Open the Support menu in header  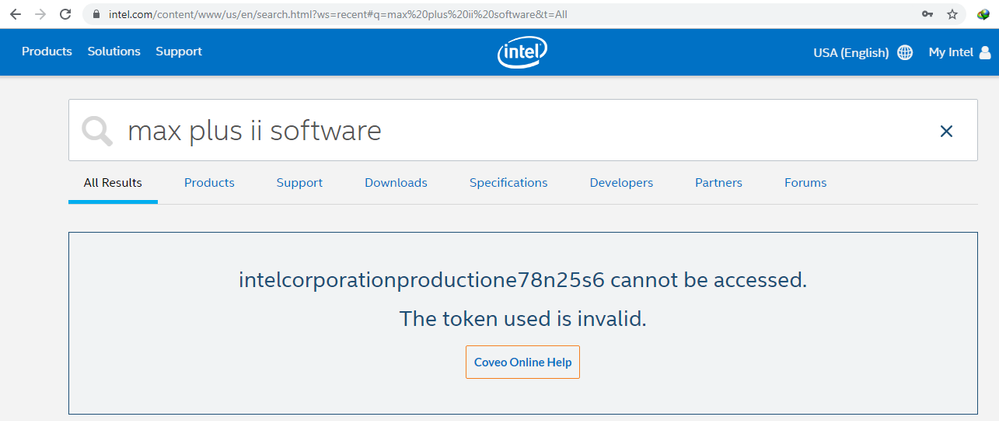tap(179, 52)
